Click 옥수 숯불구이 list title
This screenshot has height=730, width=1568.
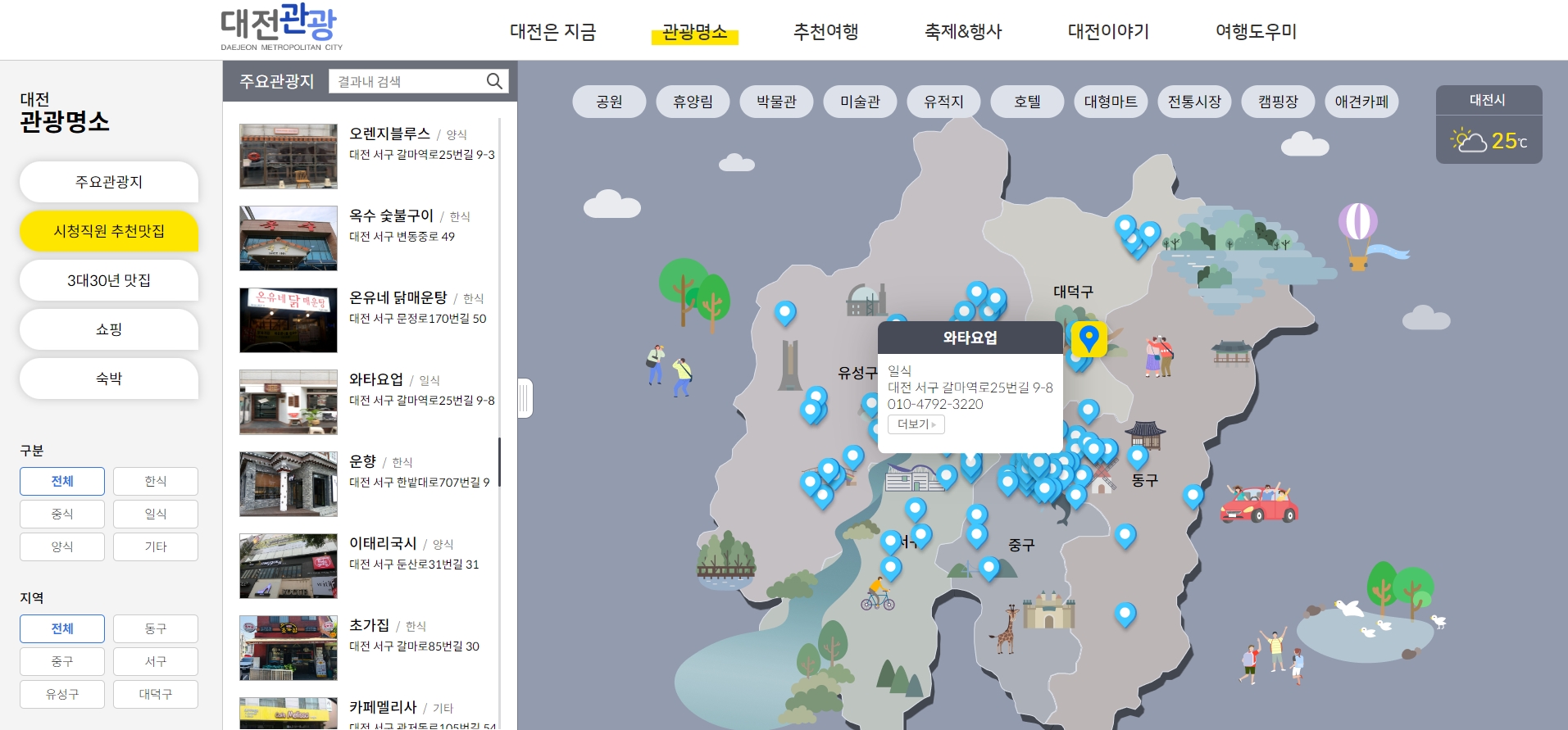point(391,215)
